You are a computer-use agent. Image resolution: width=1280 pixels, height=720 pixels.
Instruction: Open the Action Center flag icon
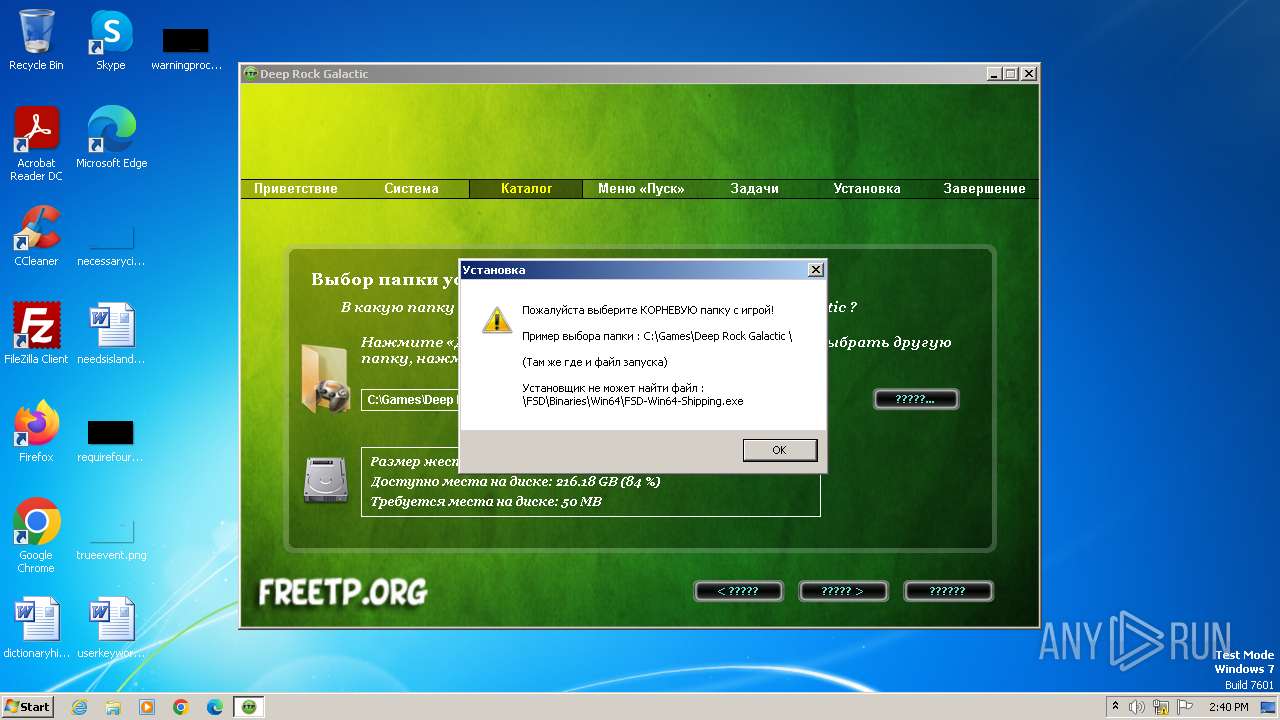tap(1185, 707)
